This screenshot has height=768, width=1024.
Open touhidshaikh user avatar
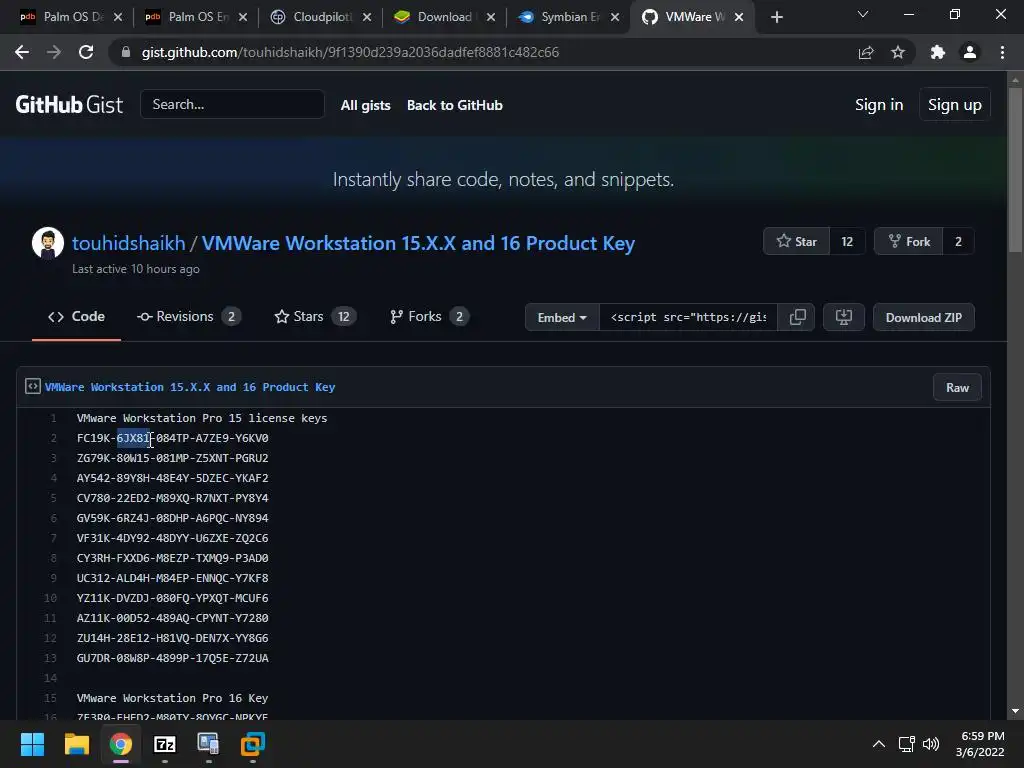(48, 243)
